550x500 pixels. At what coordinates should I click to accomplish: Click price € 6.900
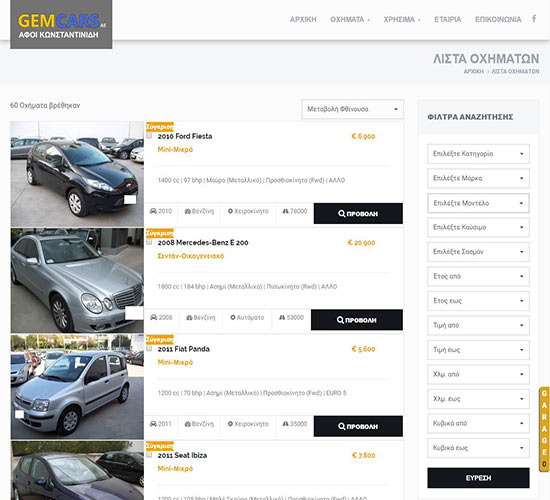coord(363,136)
